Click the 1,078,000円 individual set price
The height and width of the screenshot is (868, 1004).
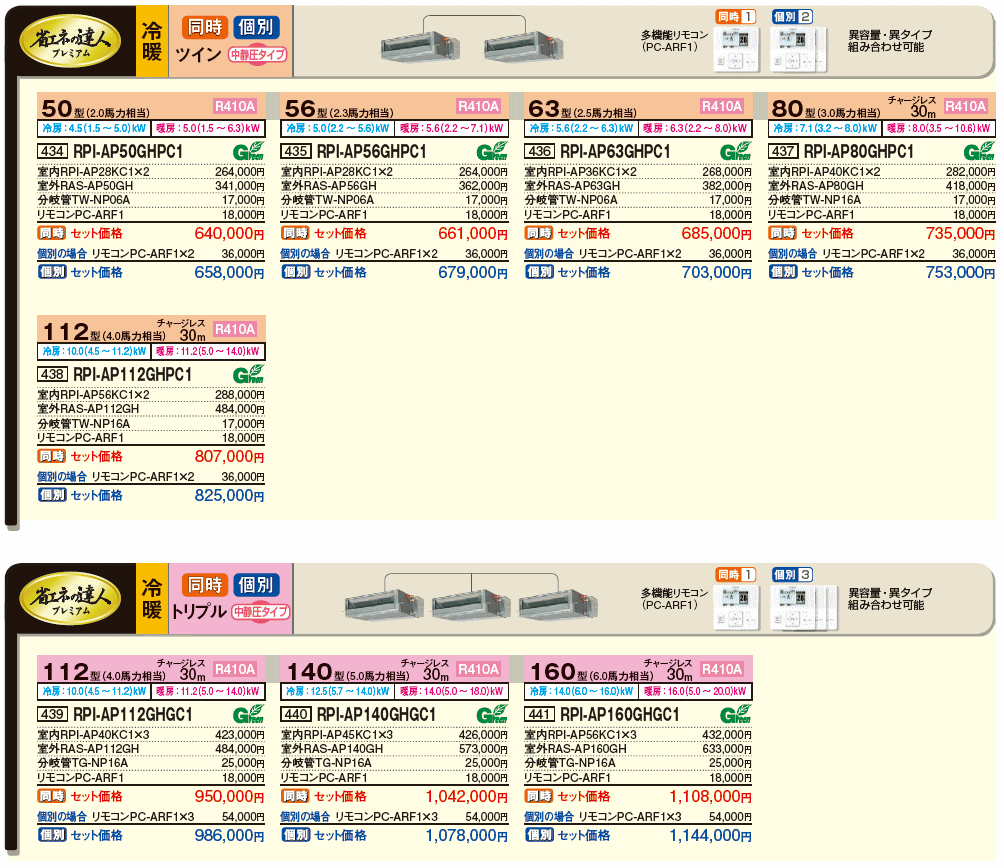coord(467,835)
